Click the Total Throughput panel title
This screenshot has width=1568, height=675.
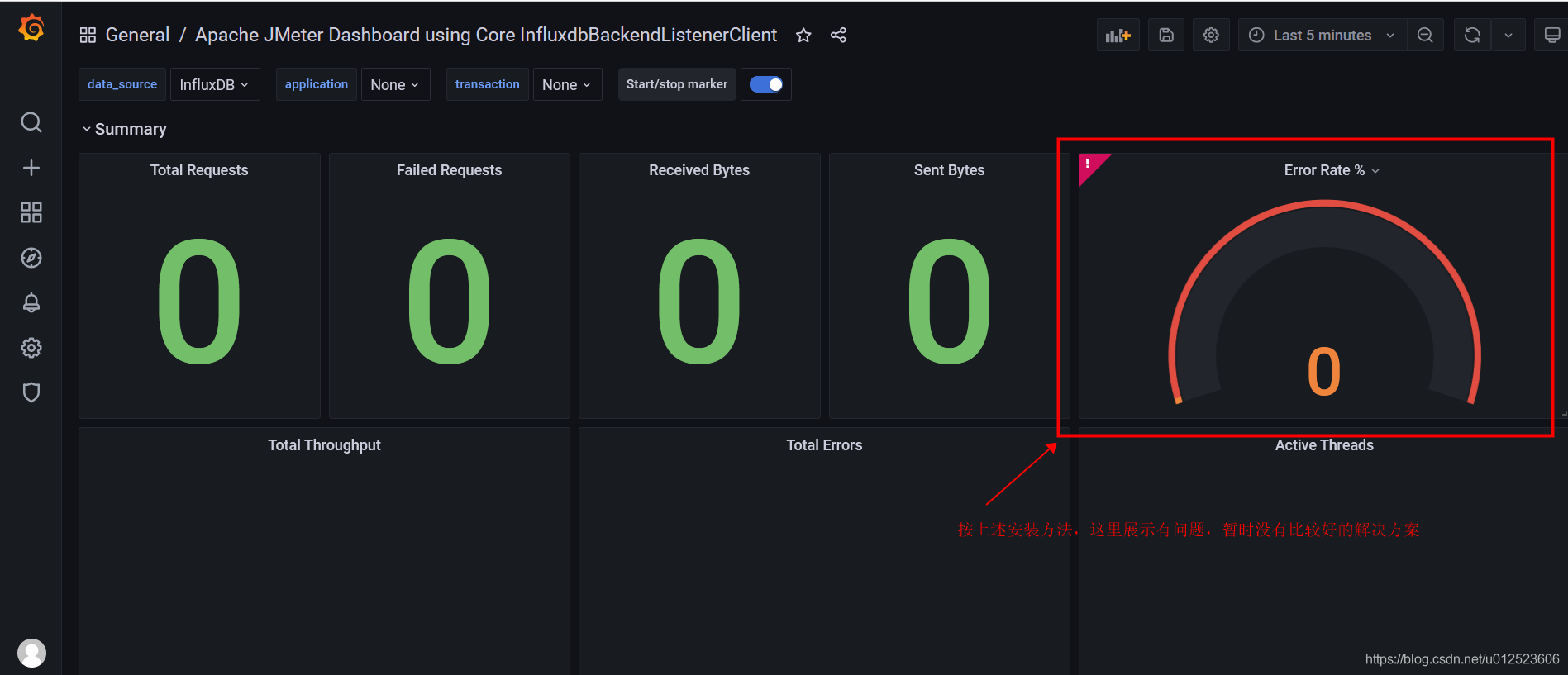pyautogui.click(x=324, y=444)
